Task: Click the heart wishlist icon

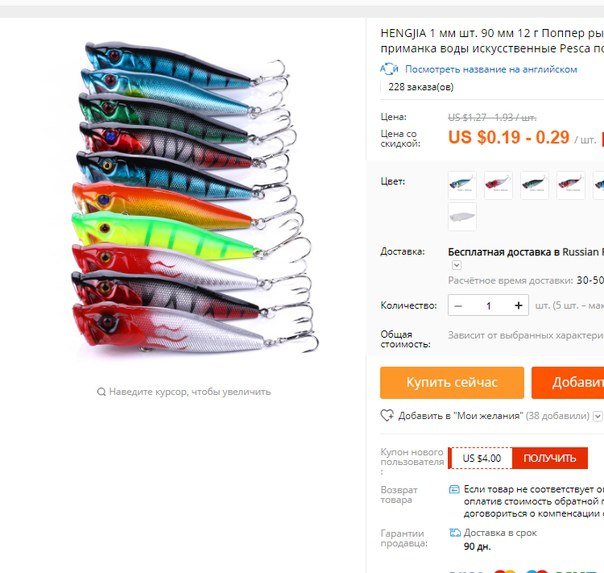Action: point(387,416)
